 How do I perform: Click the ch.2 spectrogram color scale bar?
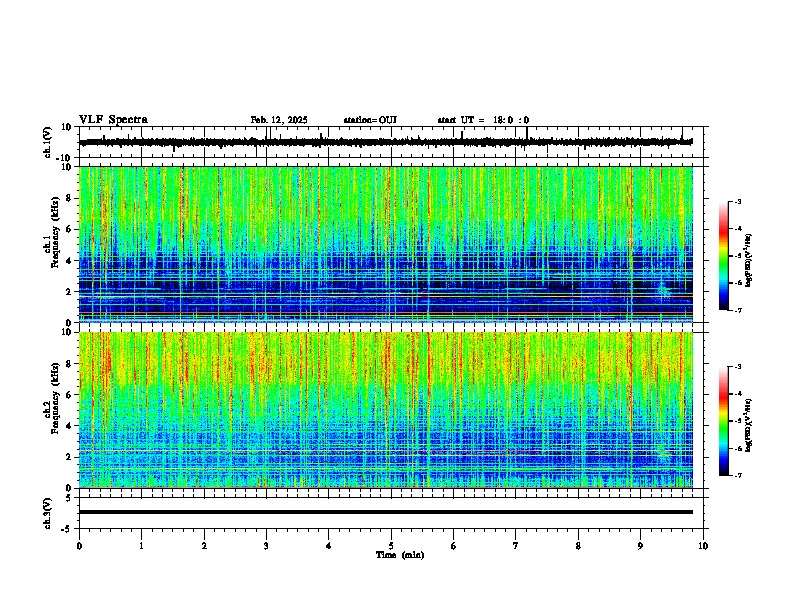(x=723, y=421)
